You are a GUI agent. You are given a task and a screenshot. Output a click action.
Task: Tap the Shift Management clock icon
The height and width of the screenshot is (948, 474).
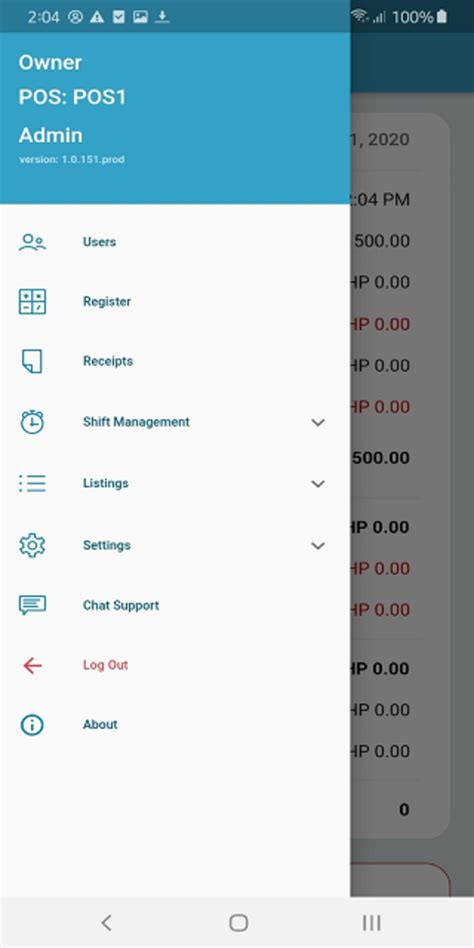(x=32, y=422)
